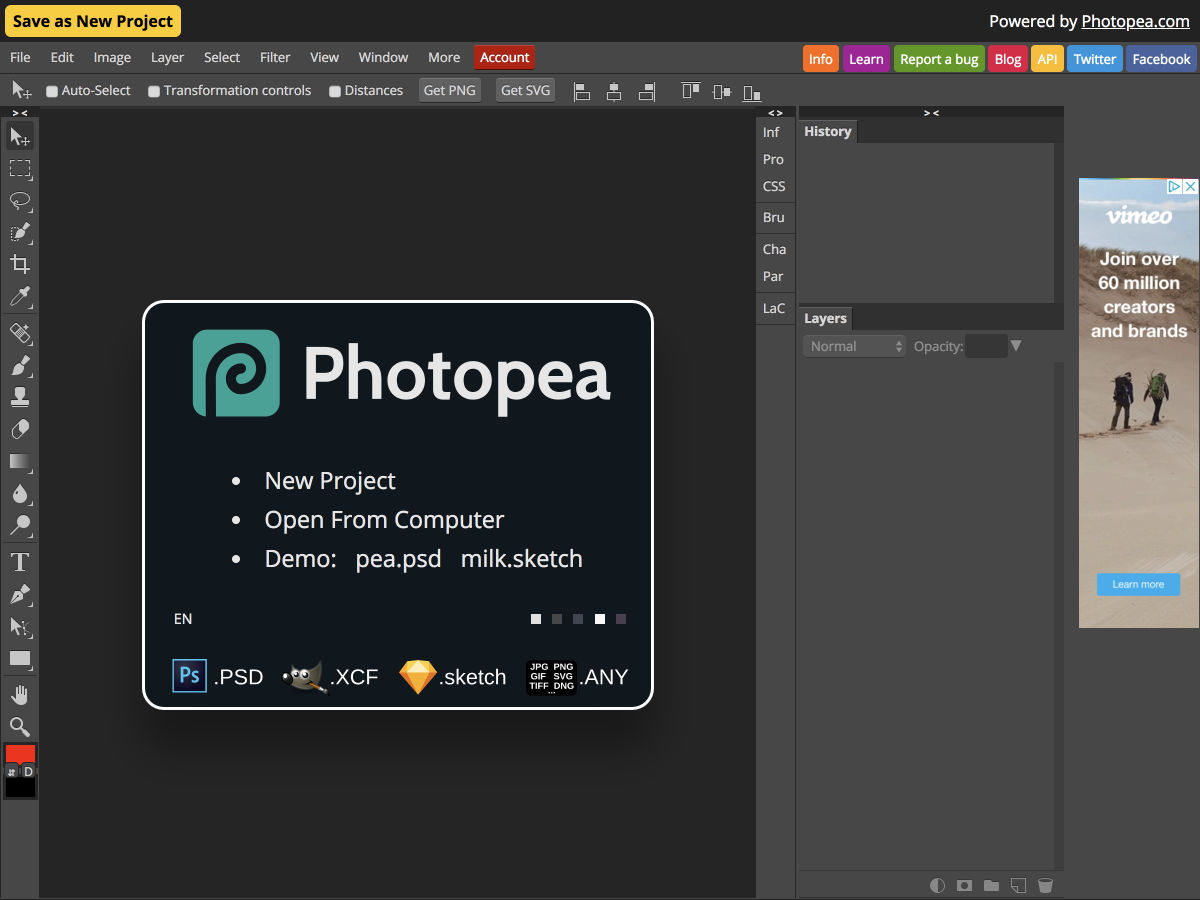
Task: Click the red foreground color swatch
Action: pos(20,754)
